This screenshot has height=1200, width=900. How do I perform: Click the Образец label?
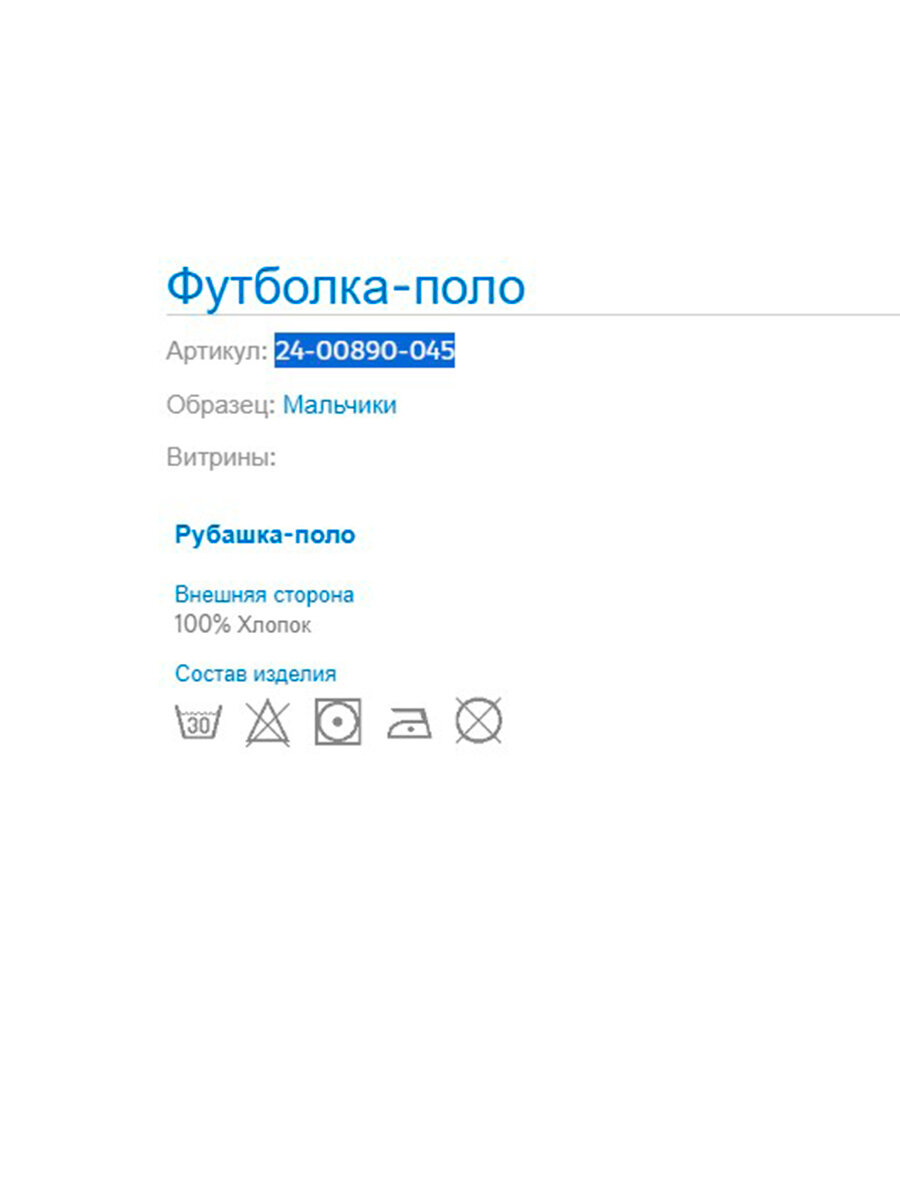(221, 405)
